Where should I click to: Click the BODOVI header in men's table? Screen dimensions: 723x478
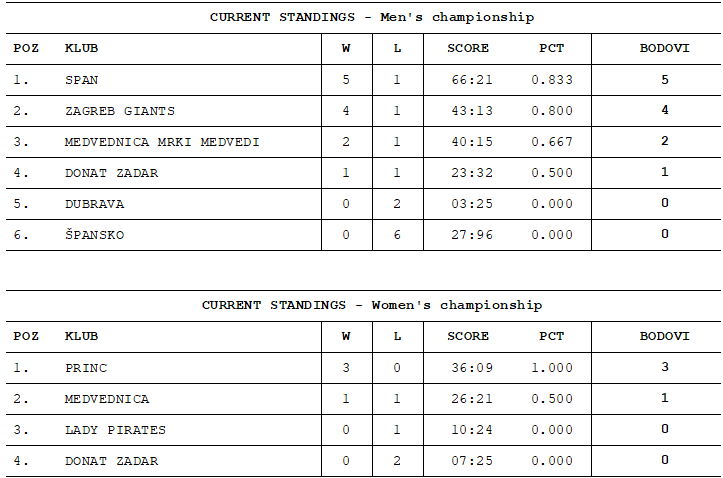[664, 48]
